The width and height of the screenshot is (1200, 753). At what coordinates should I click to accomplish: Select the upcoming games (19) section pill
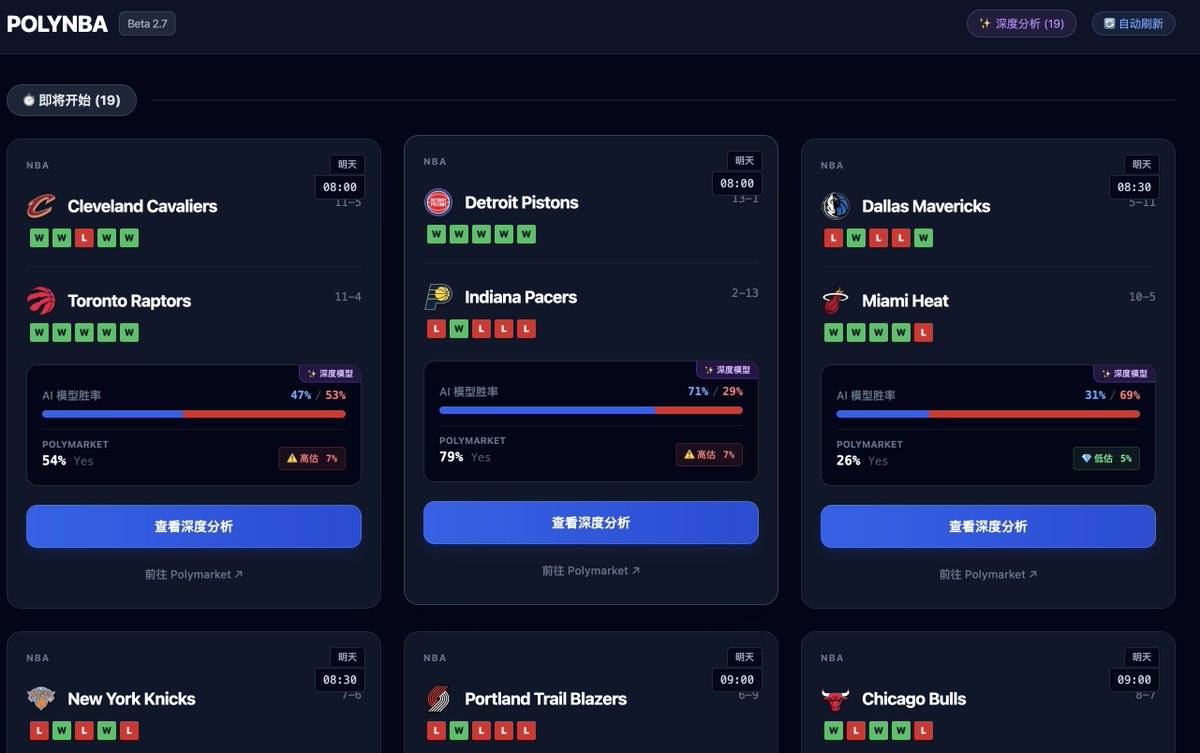point(72,100)
